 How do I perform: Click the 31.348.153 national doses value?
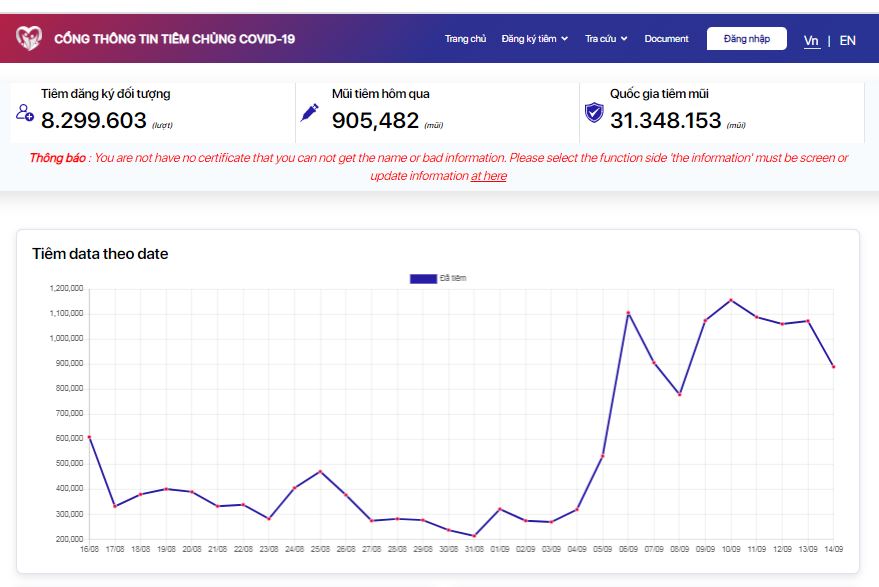click(x=665, y=121)
